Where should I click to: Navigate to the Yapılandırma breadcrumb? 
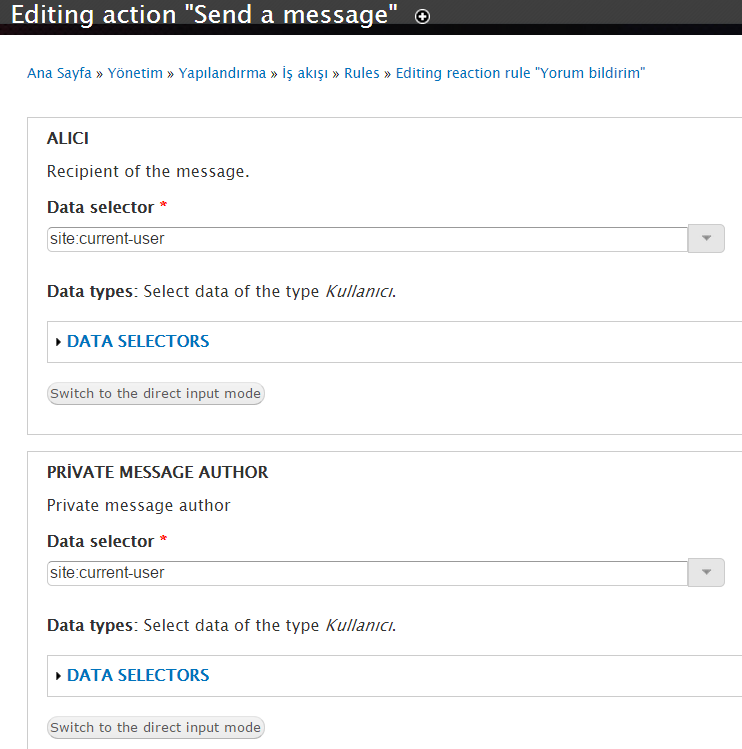pos(222,74)
